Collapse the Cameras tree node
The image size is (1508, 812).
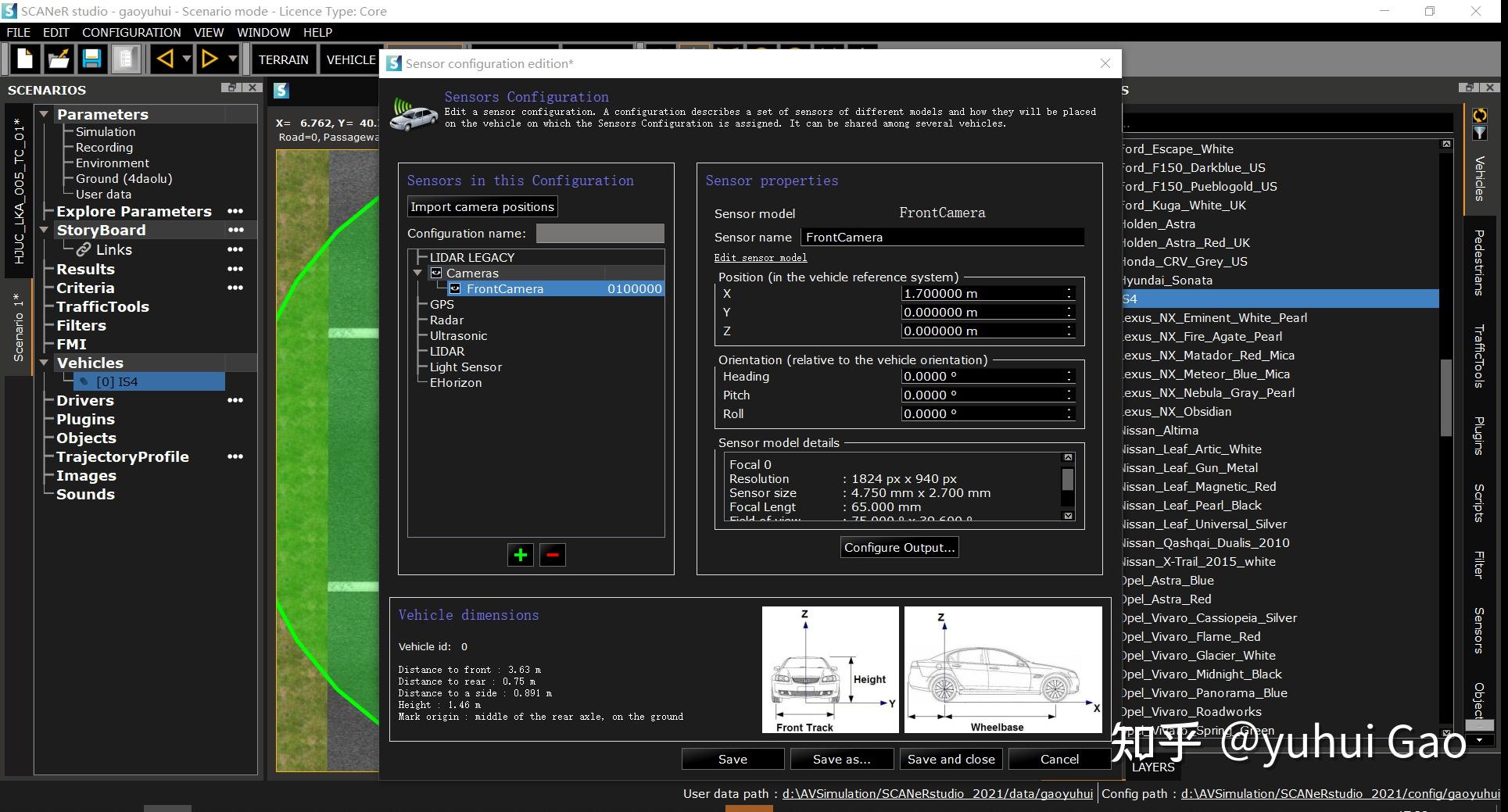(417, 274)
